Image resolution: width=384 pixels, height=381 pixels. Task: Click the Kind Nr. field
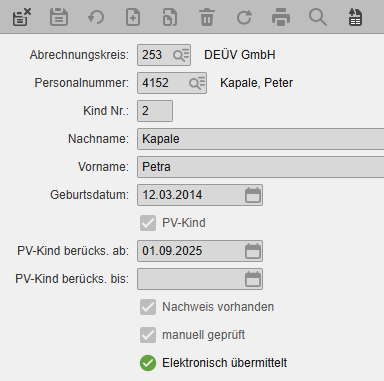pos(155,111)
